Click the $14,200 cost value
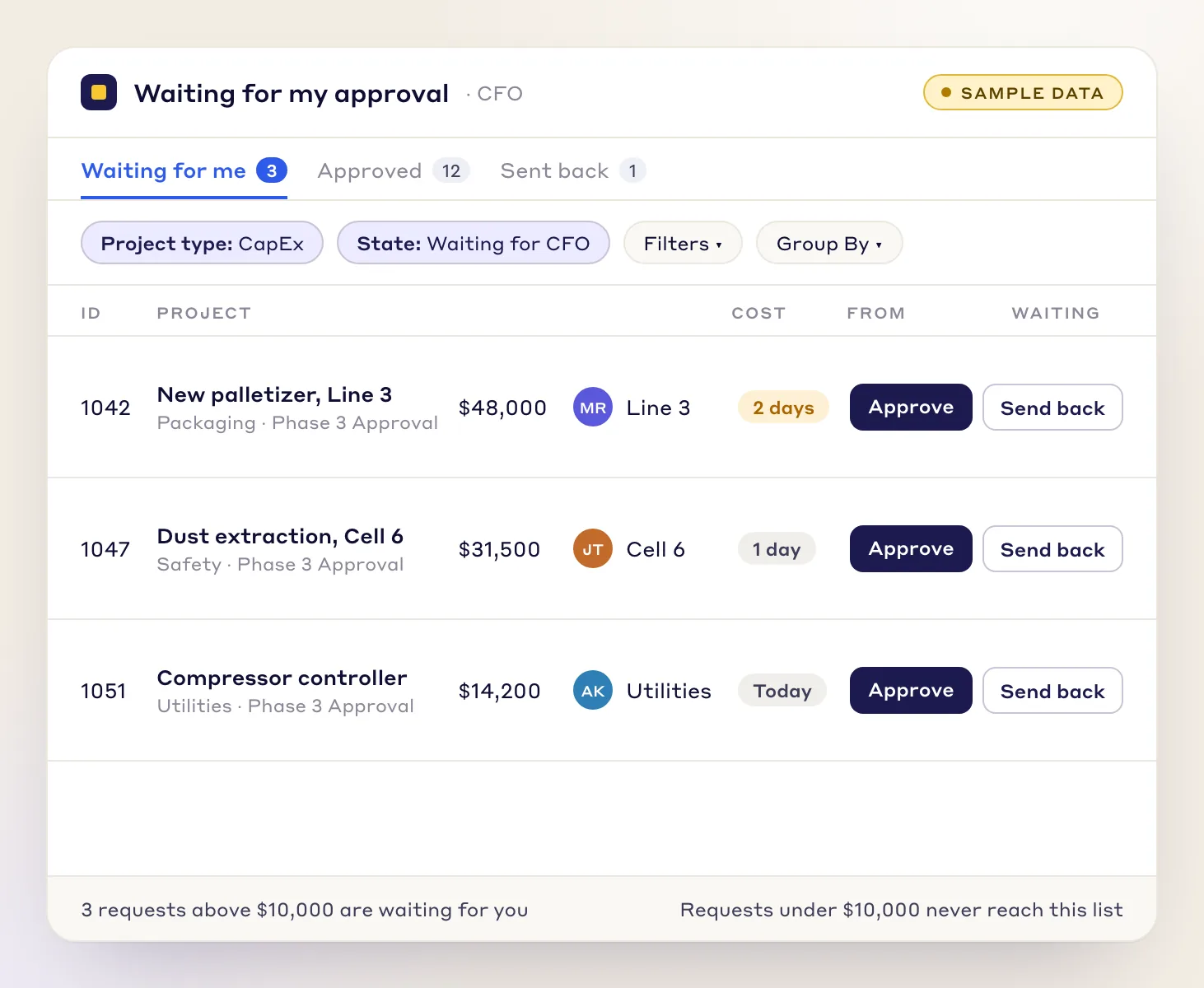The image size is (1204, 988). tap(499, 691)
